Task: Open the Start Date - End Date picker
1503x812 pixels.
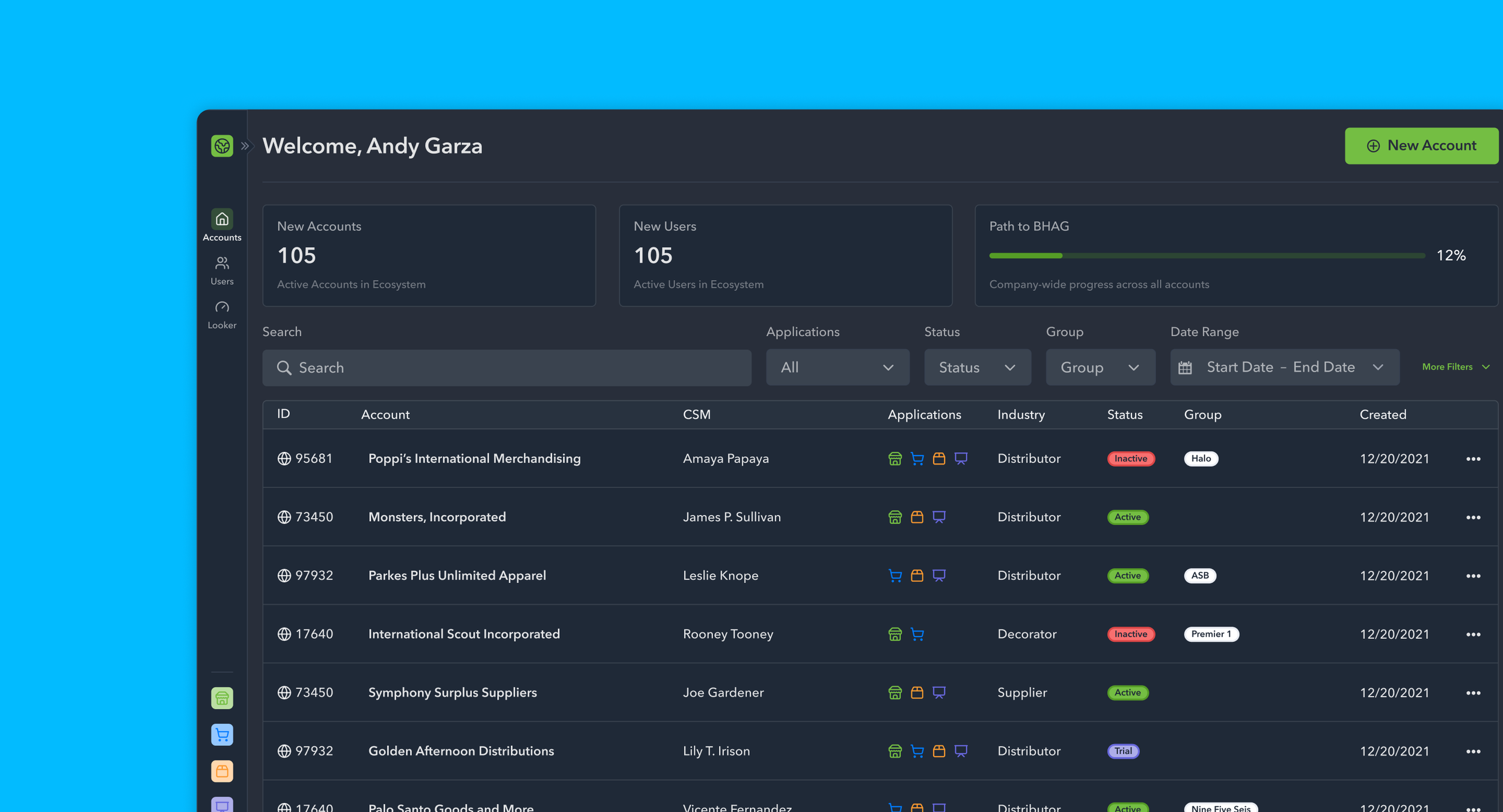Action: (x=1284, y=367)
